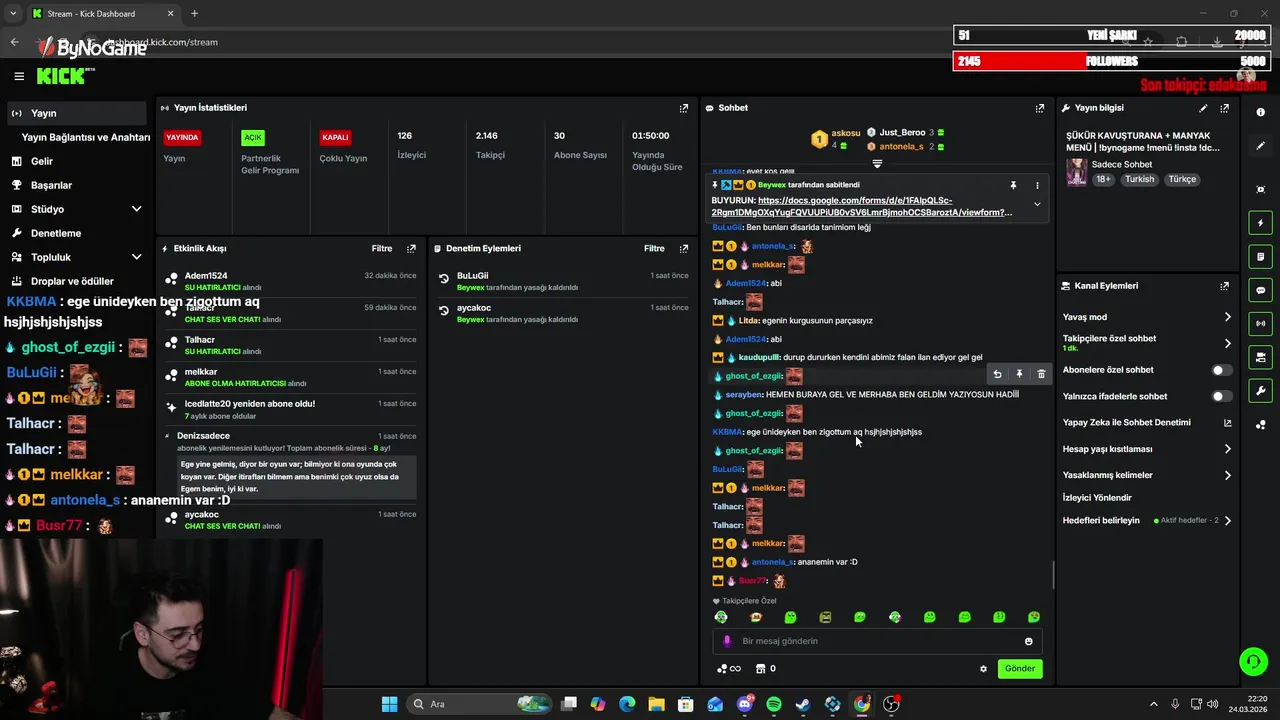Click the Bir mesaj gönderin input field

pos(877,641)
